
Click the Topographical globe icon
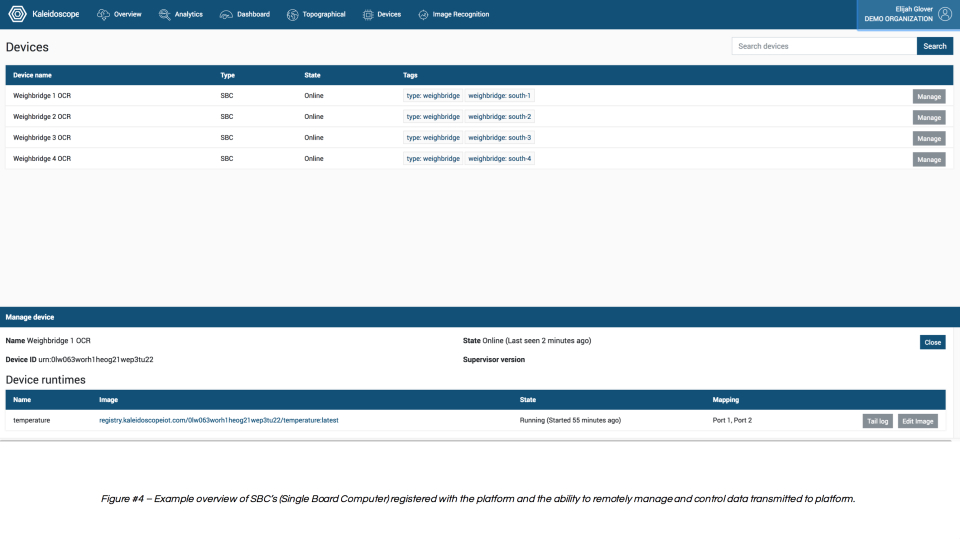[x=293, y=15]
